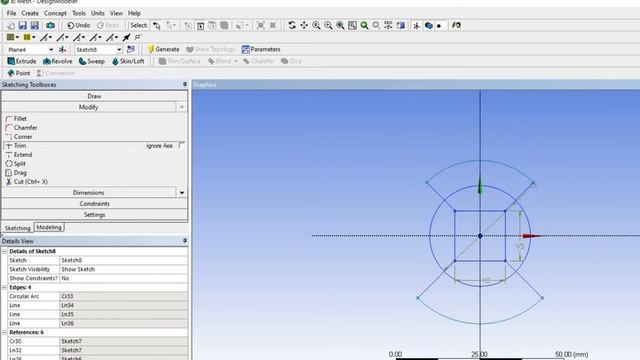Expand the Settings toolbox
Screen dimensions: 640x360
(x=94, y=215)
